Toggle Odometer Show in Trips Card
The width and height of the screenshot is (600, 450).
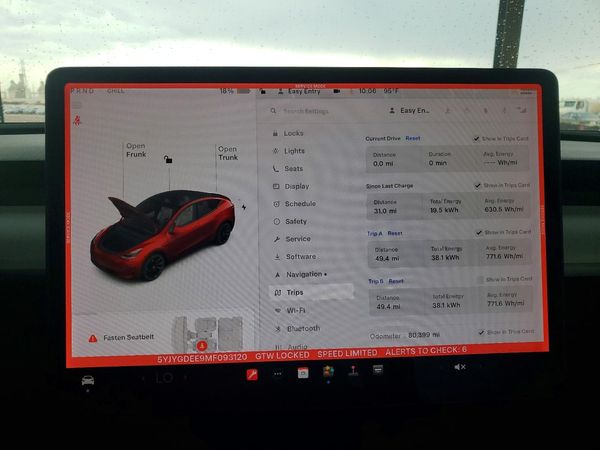click(x=481, y=332)
